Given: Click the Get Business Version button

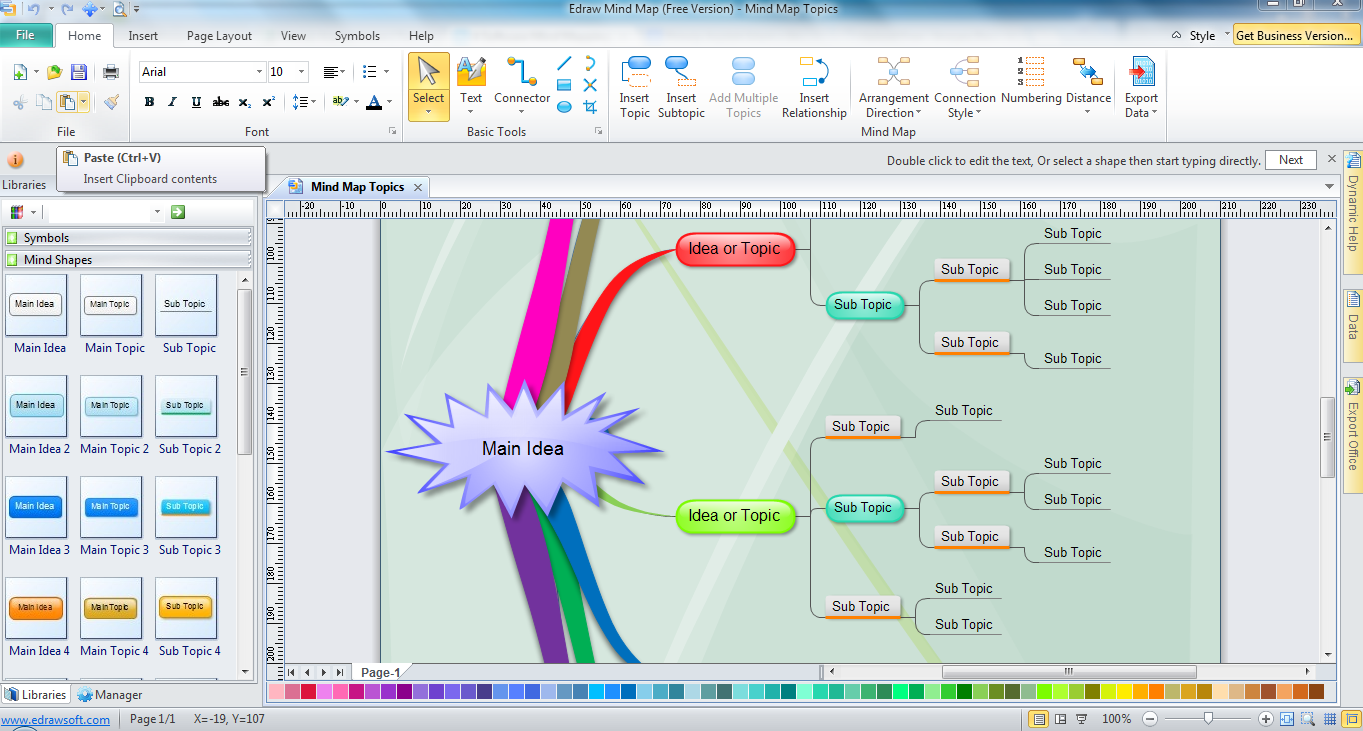Looking at the screenshot, I should 1296,35.
